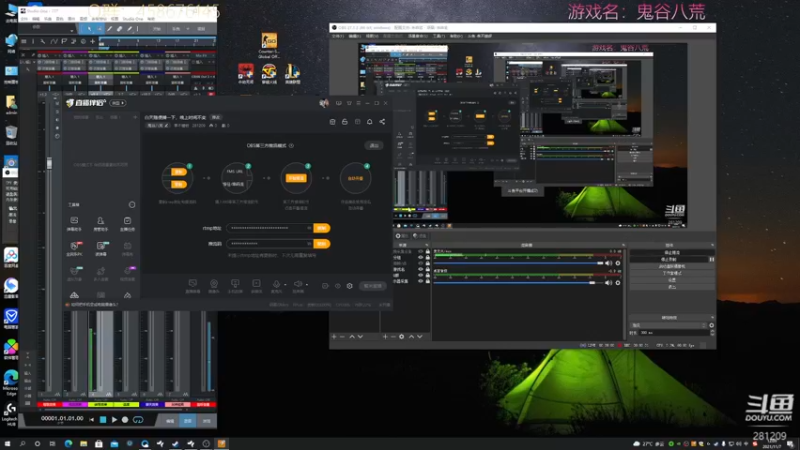Viewport: 800px width, 450px height.
Task: Open the CS:GO desktop shortcut icon
Action: pyautogui.click(x=269, y=40)
